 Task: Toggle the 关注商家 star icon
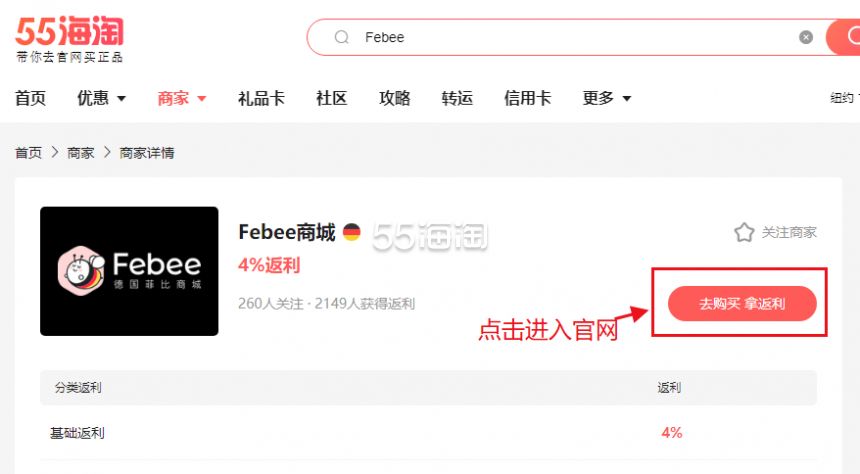744,233
